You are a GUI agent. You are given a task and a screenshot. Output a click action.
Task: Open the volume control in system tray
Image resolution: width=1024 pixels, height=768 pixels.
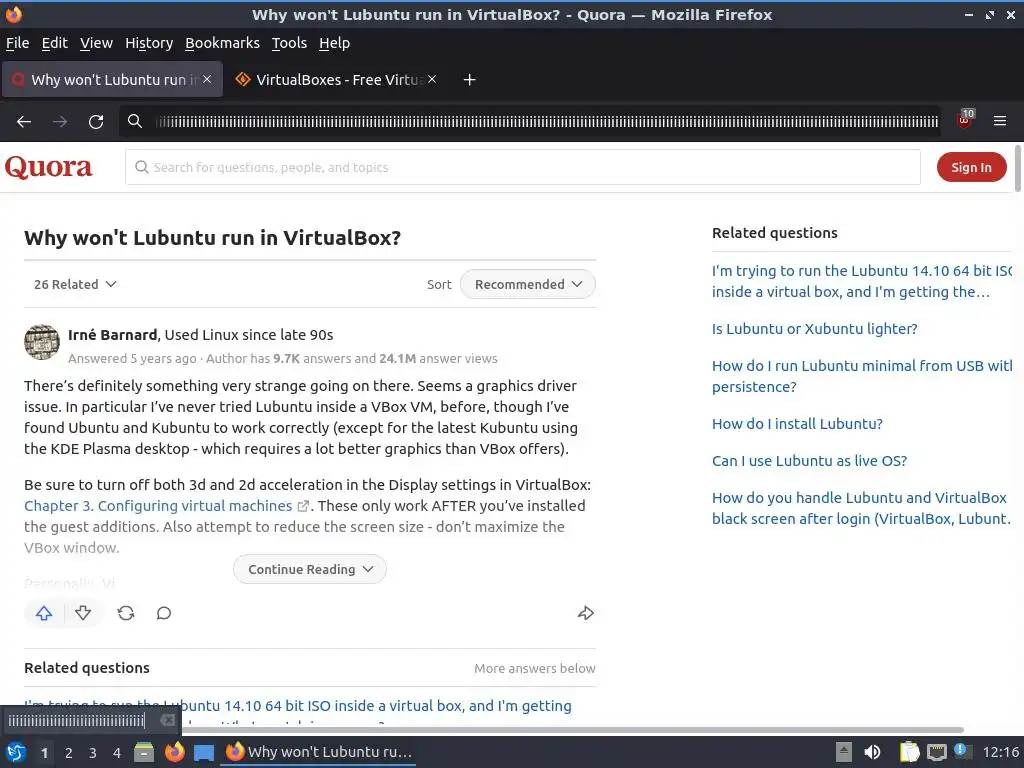[x=872, y=752]
